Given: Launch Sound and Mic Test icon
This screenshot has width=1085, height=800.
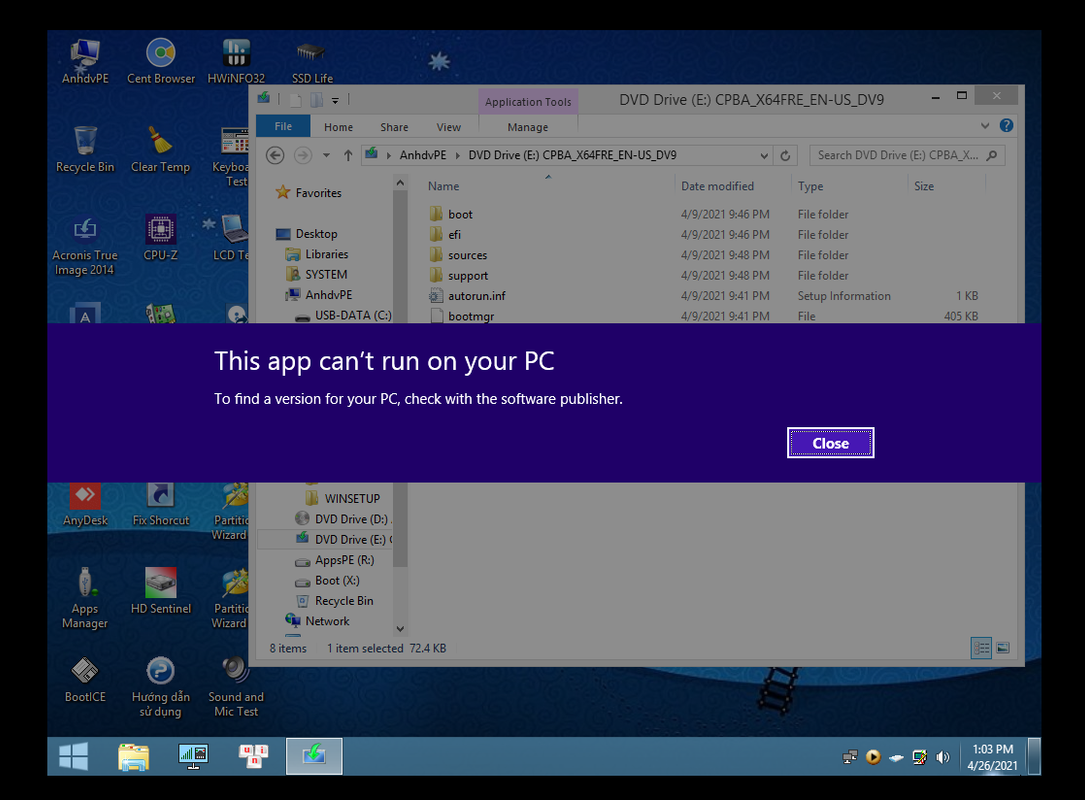Looking at the screenshot, I should pyautogui.click(x=236, y=687).
